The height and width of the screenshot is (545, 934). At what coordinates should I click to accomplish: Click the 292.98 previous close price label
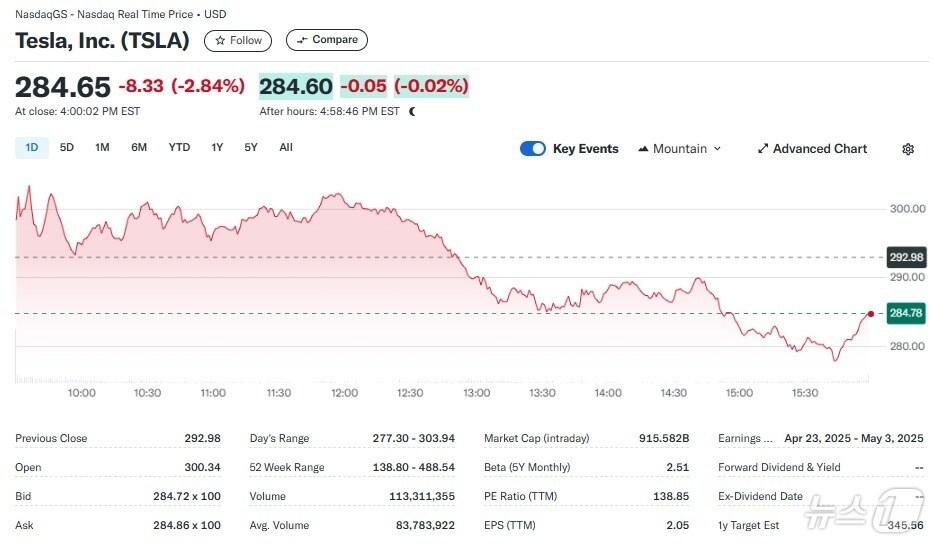coord(906,257)
